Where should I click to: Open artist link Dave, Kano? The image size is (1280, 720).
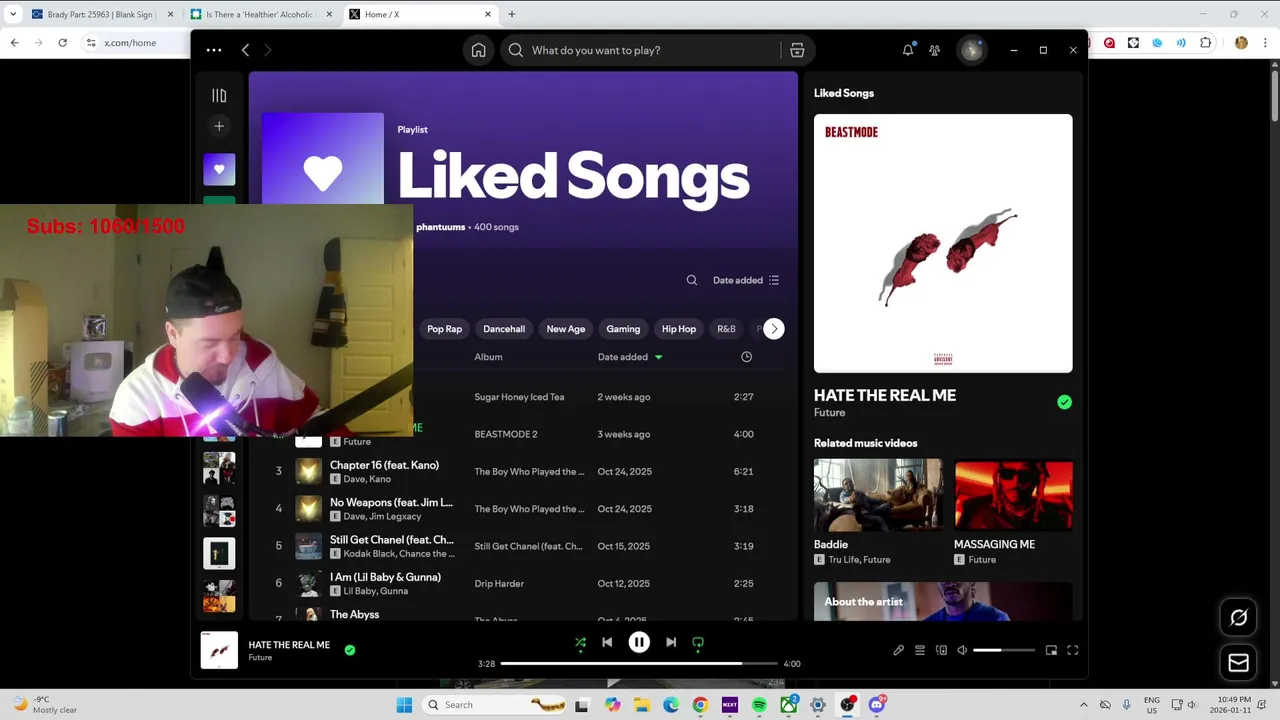367,479
